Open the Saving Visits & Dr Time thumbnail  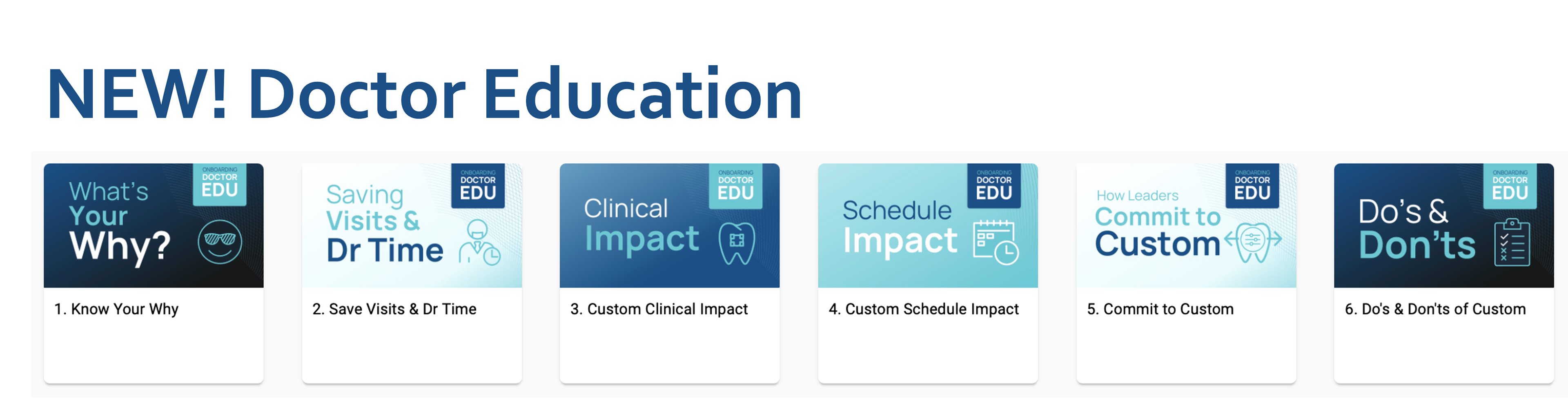pos(412,225)
